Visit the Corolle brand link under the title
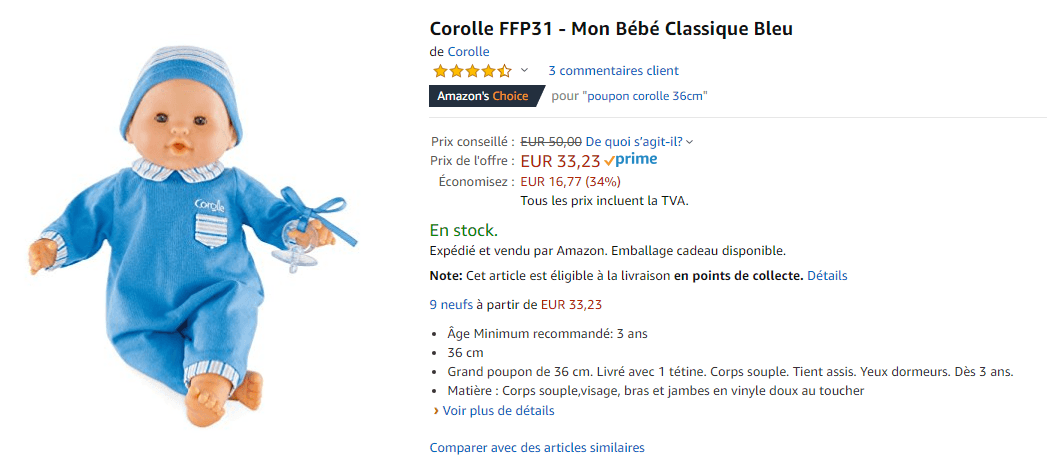The height and width of the screenshot is (459, 1047). (x=468, y=52)
